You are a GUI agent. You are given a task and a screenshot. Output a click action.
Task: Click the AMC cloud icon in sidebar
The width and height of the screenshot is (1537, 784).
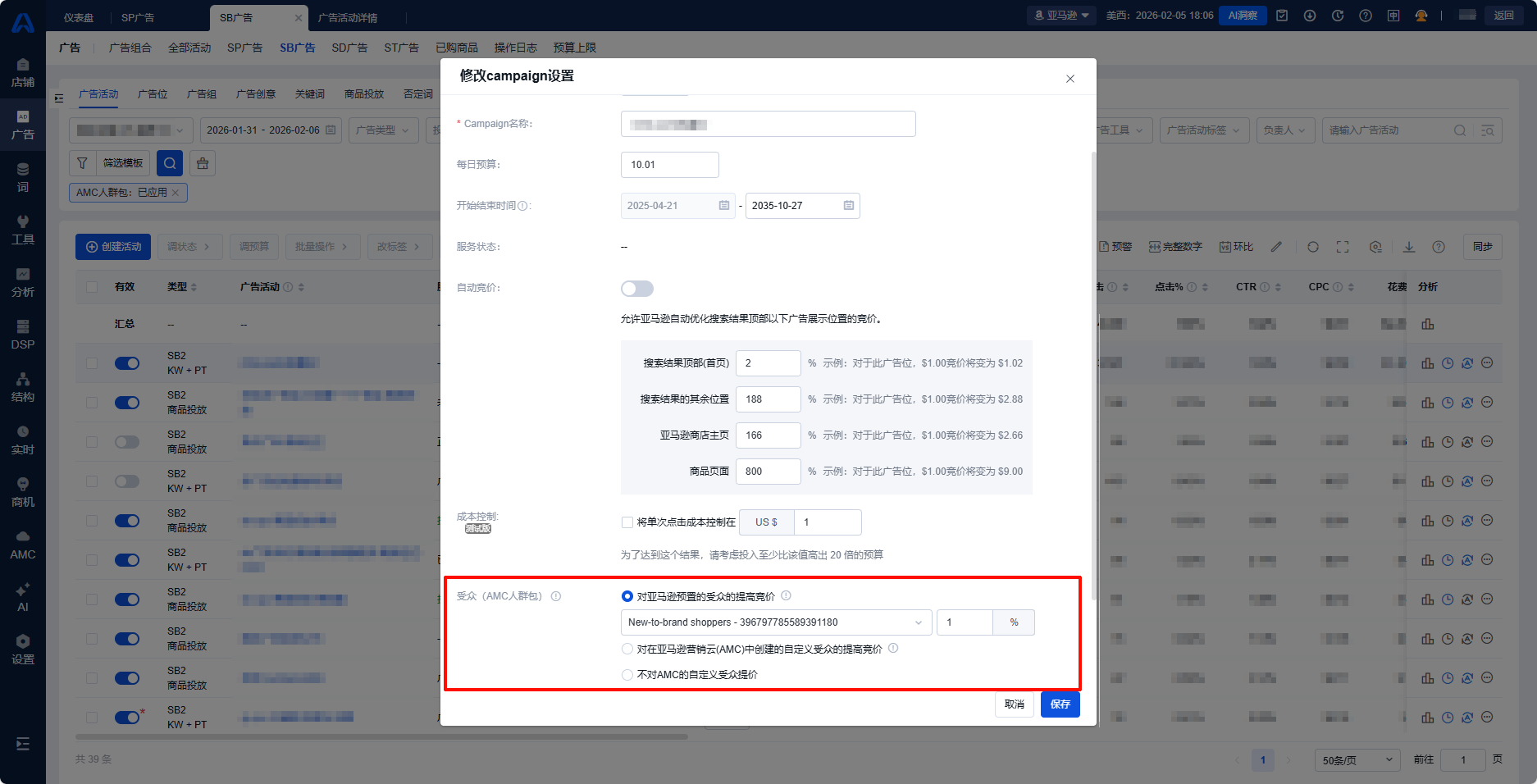[23, 536]
